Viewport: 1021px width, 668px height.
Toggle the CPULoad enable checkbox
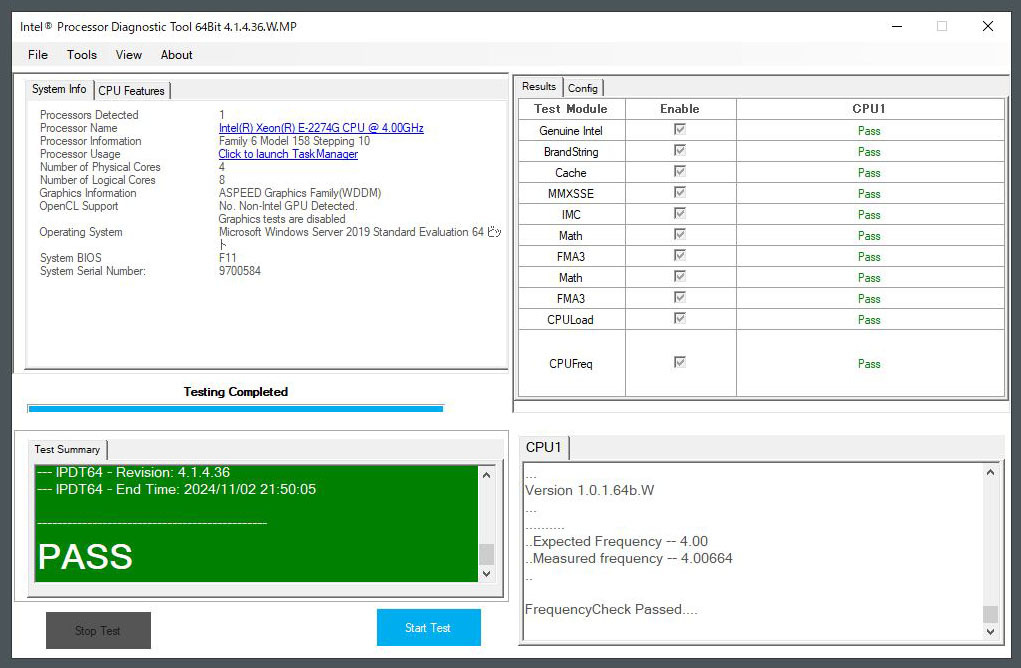point(680,318)
